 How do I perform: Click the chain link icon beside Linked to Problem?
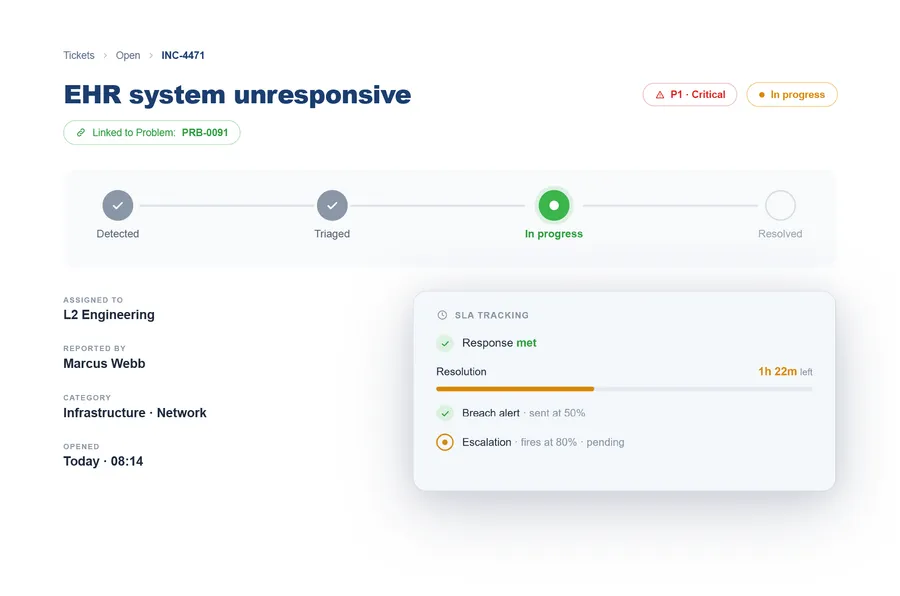pos(81,133)
